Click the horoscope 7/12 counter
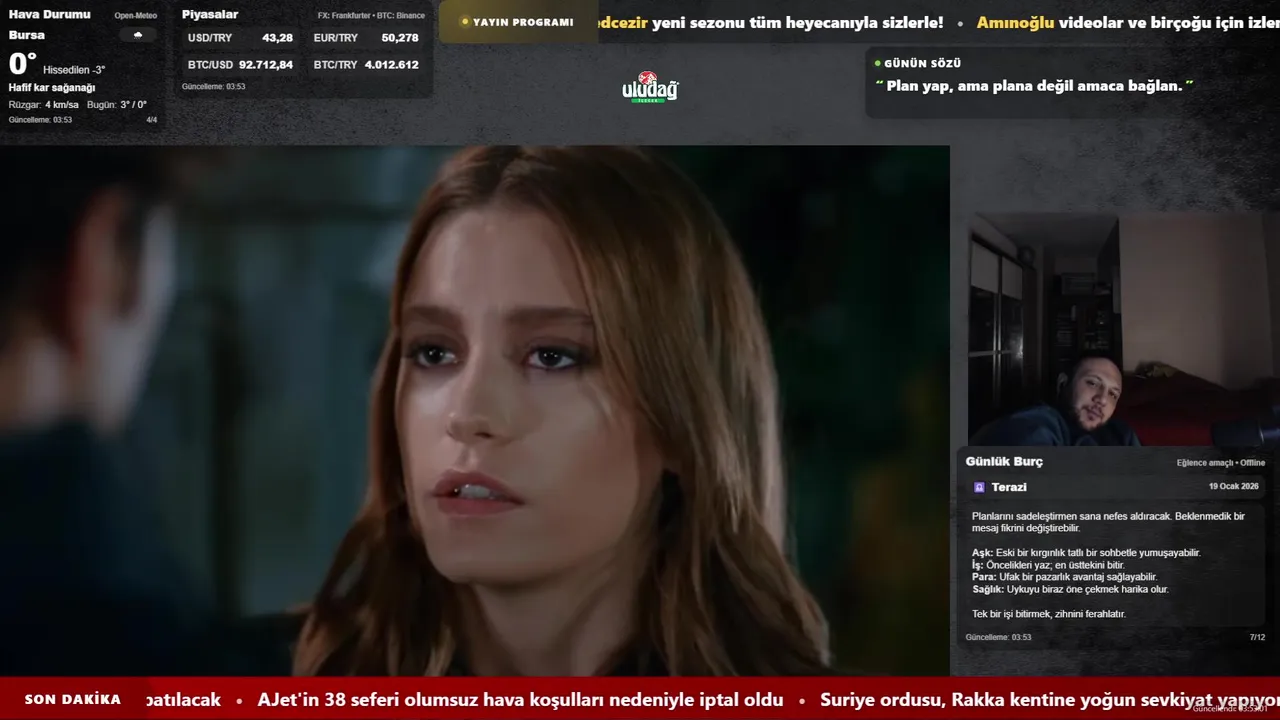 tap(1257, 637)
